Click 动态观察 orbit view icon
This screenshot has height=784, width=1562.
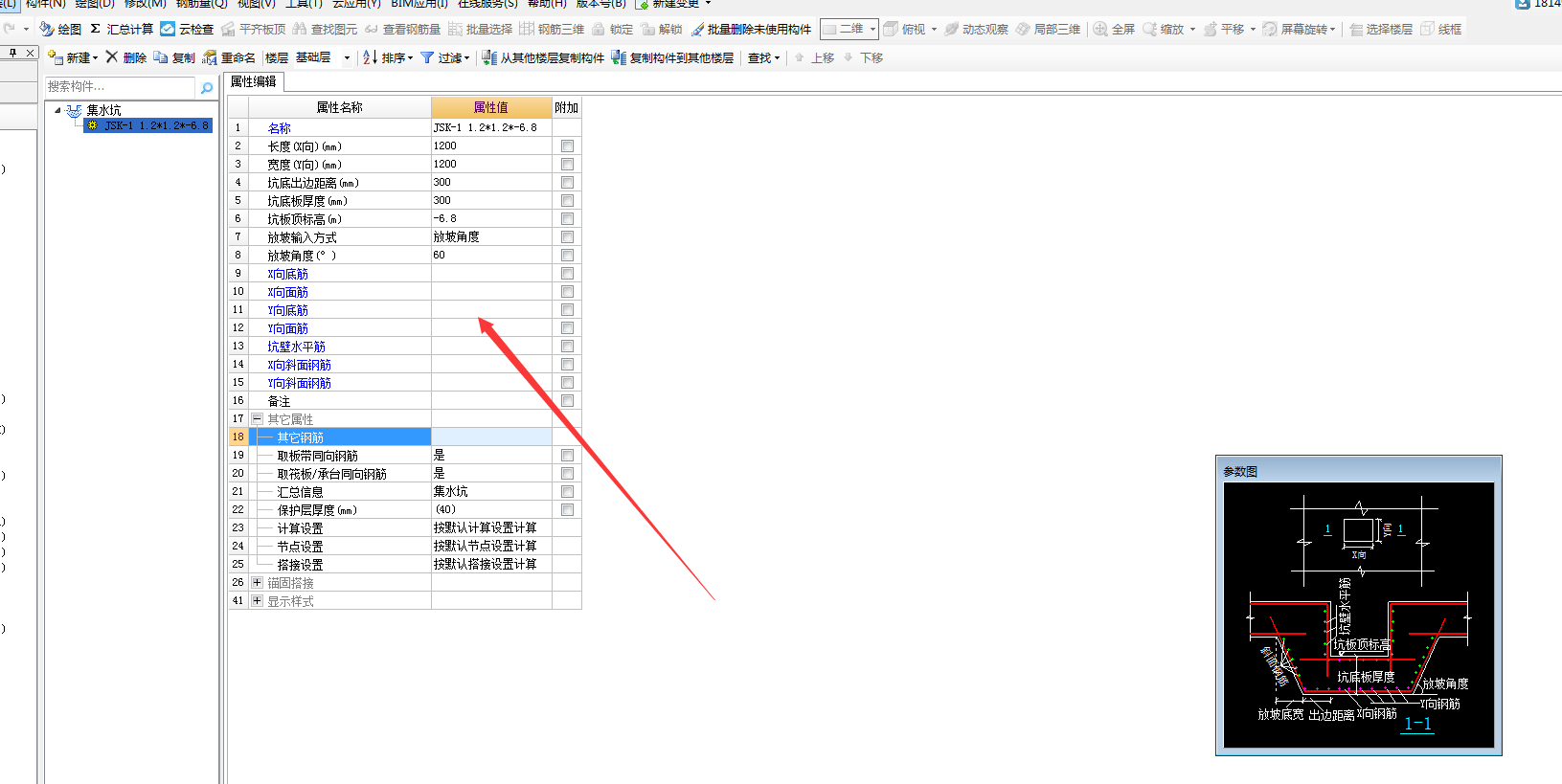951,30
